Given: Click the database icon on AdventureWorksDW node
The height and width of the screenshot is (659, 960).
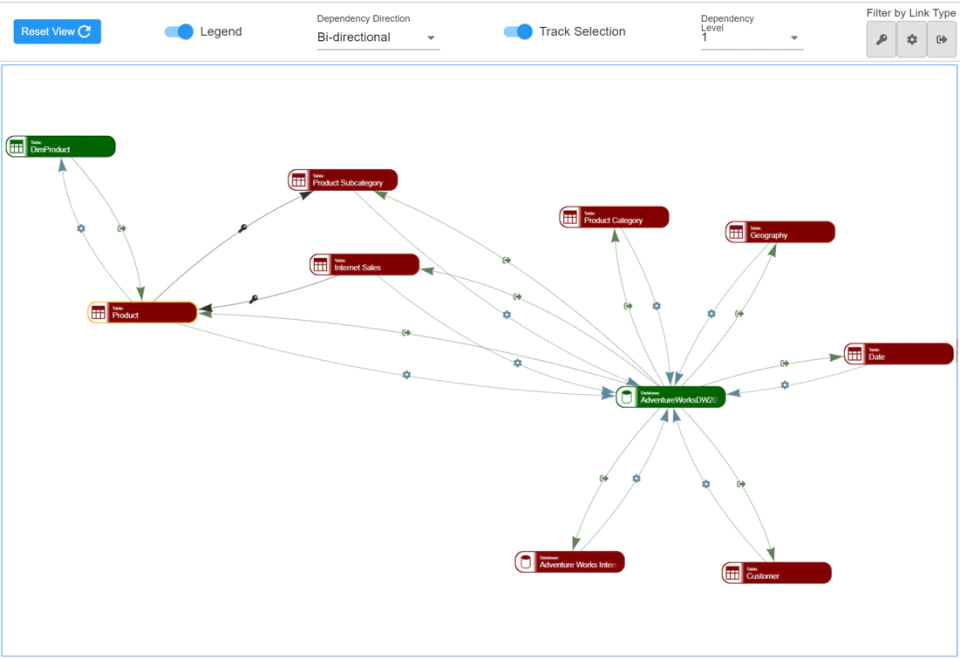Looking at the screenshot, I should coord(626,397).
